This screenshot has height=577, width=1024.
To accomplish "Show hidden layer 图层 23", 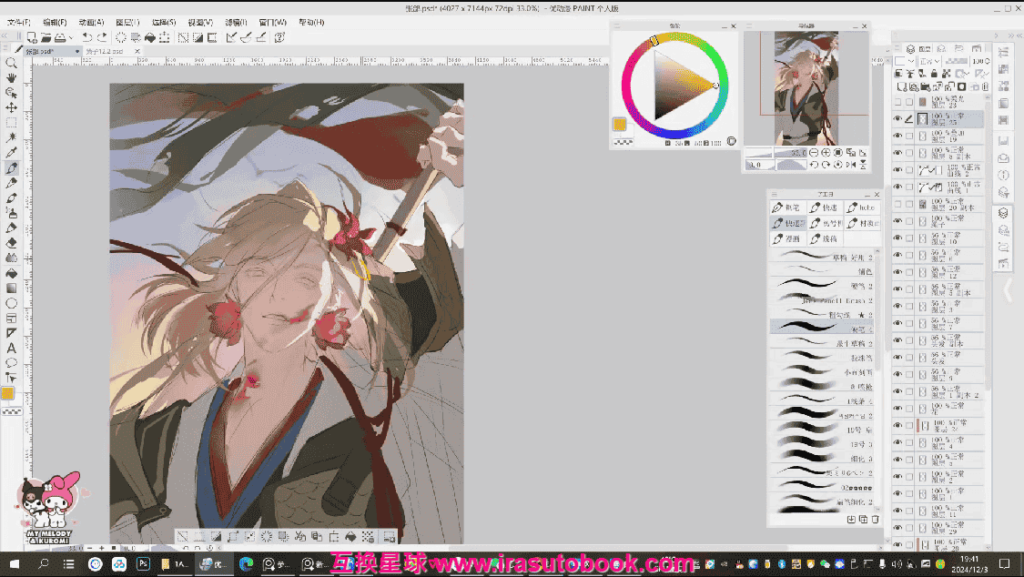I will point(898,102).
